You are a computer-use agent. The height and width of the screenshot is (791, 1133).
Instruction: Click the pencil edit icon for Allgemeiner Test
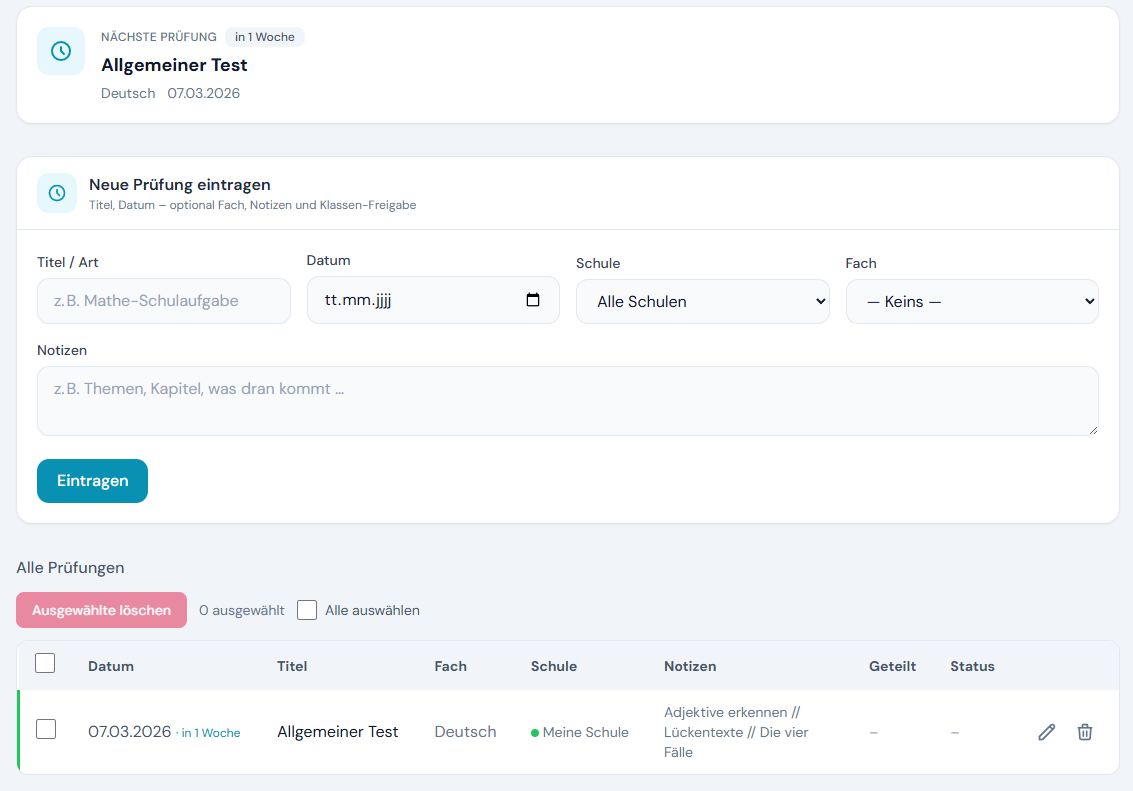[1046, 732]
